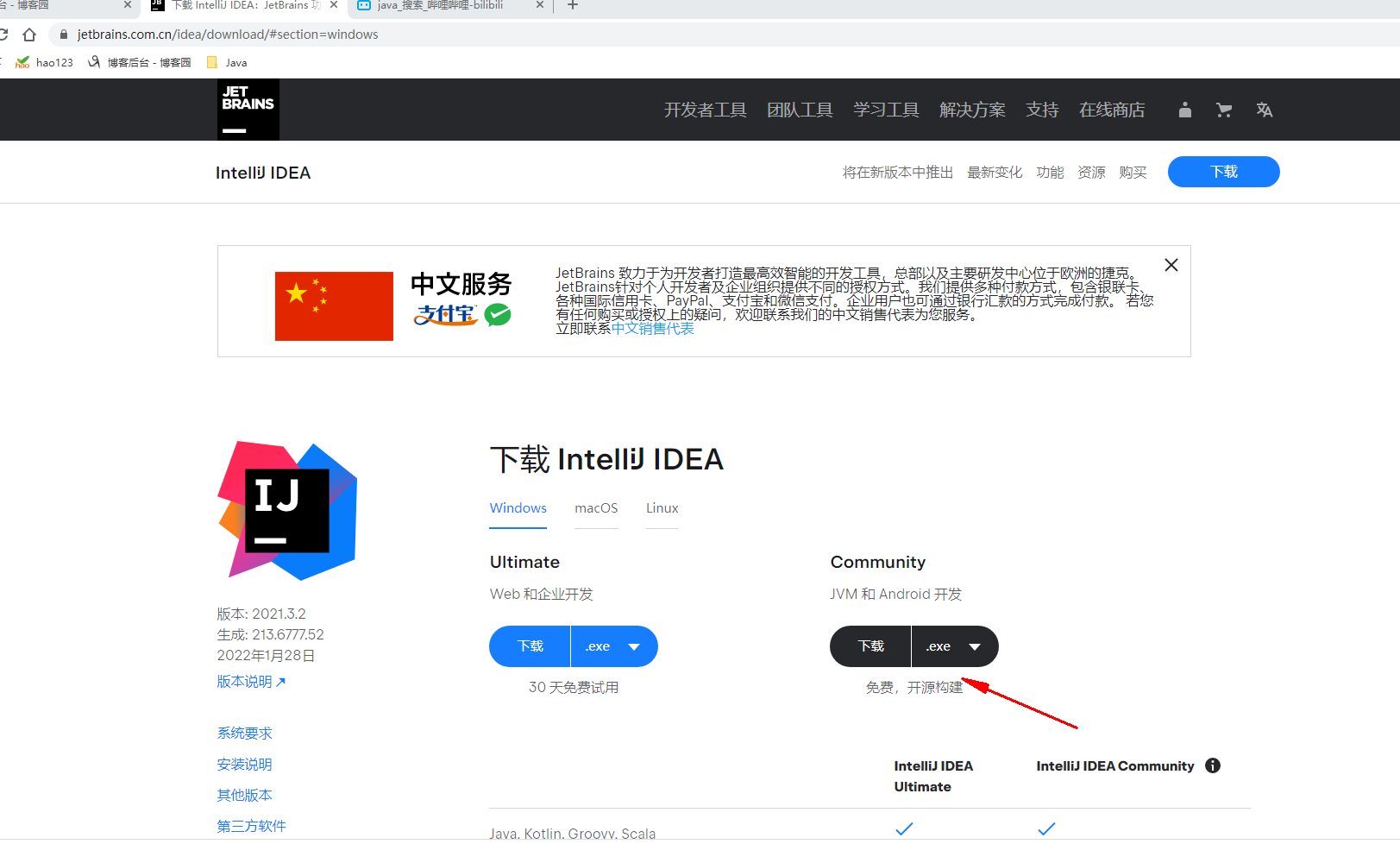Open a new browser tab
This screenshot has width=1400, height=844.
point(572,5)
